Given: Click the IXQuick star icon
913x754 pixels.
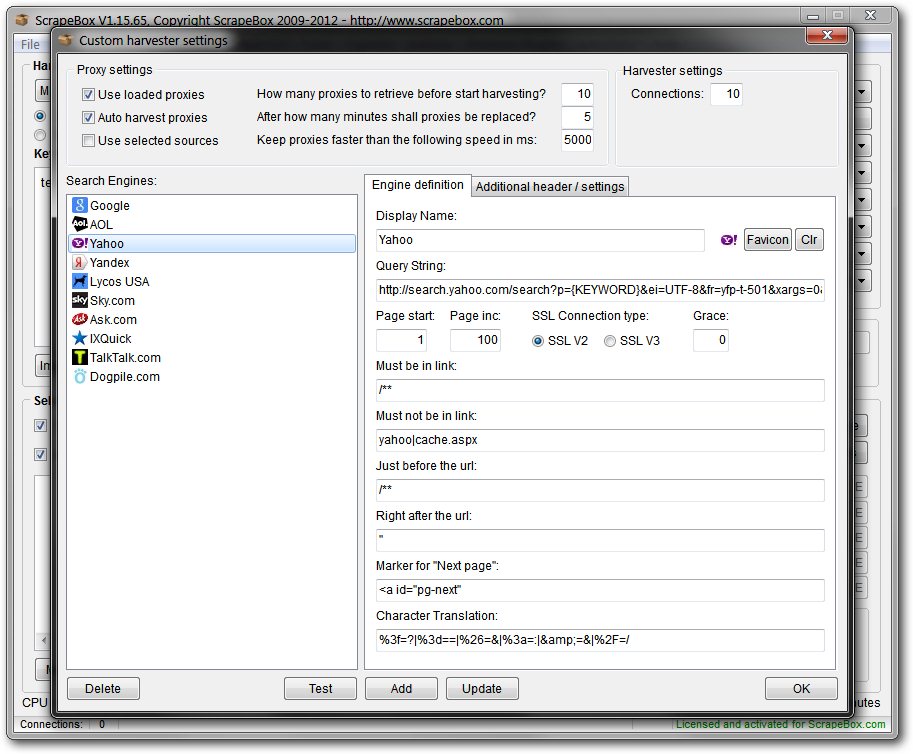Looking at the screenshot, I should coord(80,338).
